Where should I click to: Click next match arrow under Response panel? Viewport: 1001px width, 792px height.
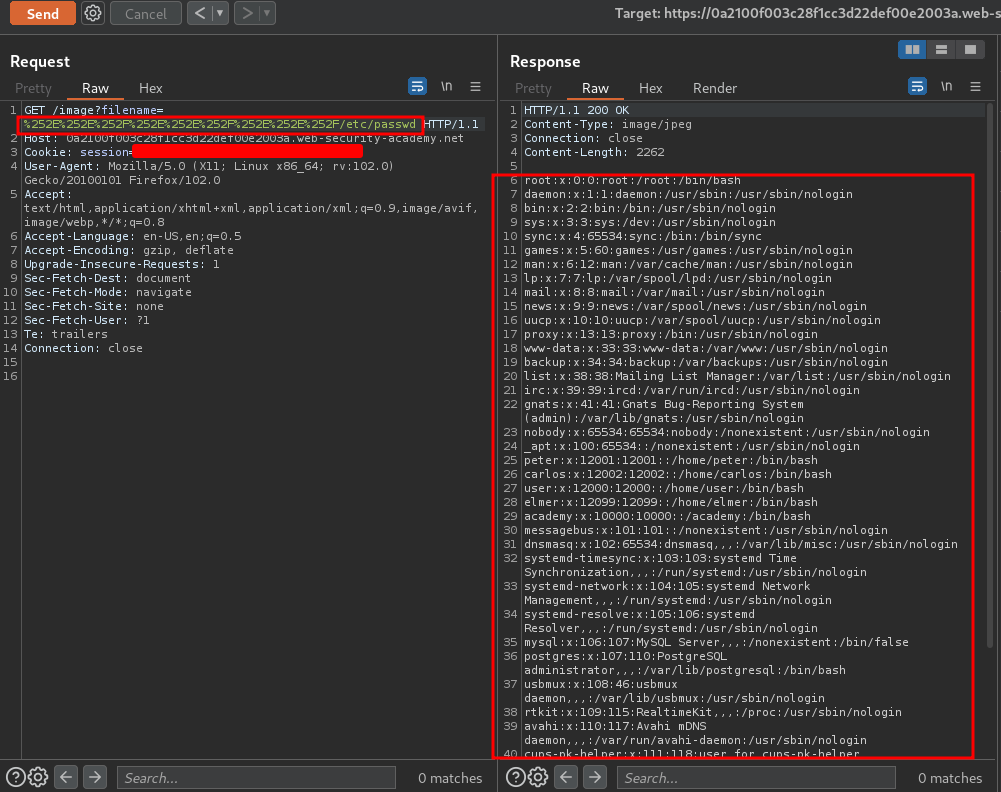coord(595,777)
